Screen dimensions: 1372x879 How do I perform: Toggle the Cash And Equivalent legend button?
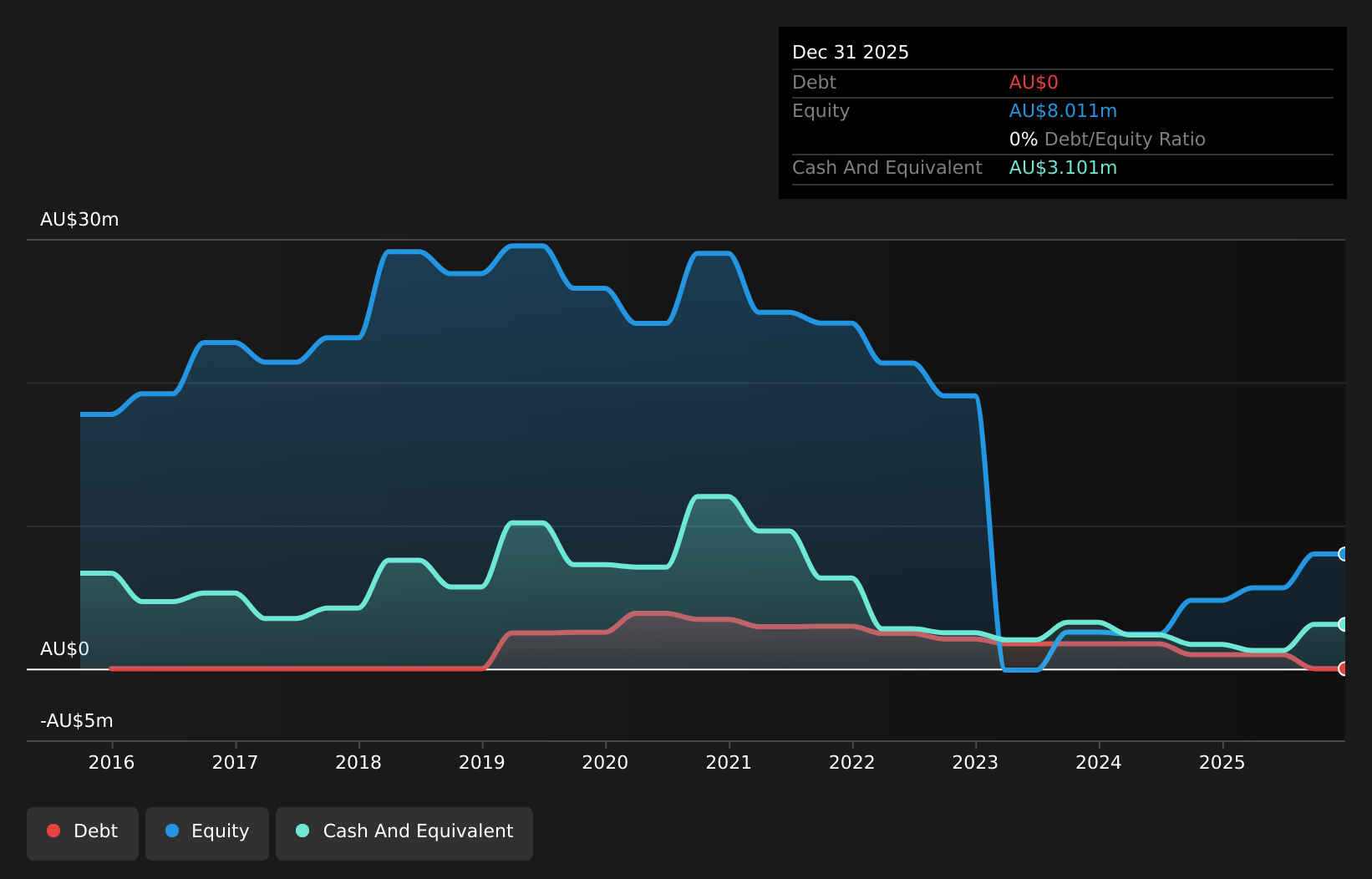tap(404, 833)
